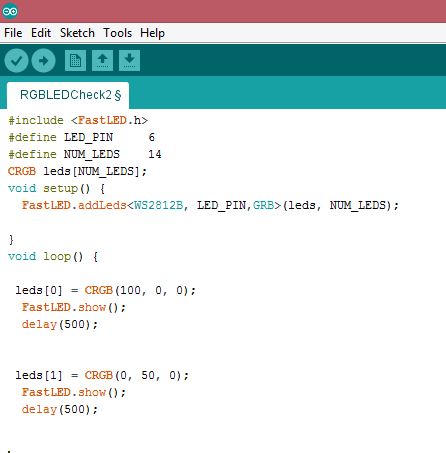Click the Open sketch up-arrow icon

102,61
